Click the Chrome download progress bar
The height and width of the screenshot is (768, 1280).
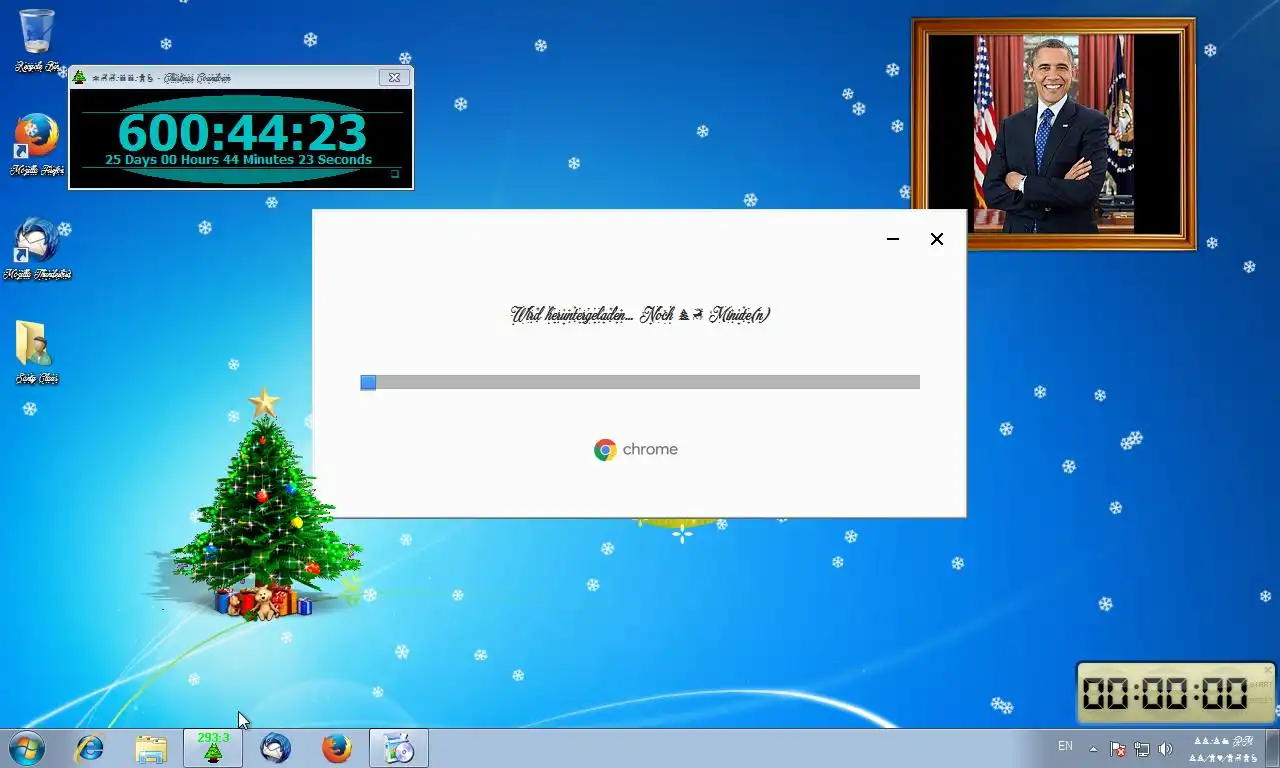tap(640, 382)
